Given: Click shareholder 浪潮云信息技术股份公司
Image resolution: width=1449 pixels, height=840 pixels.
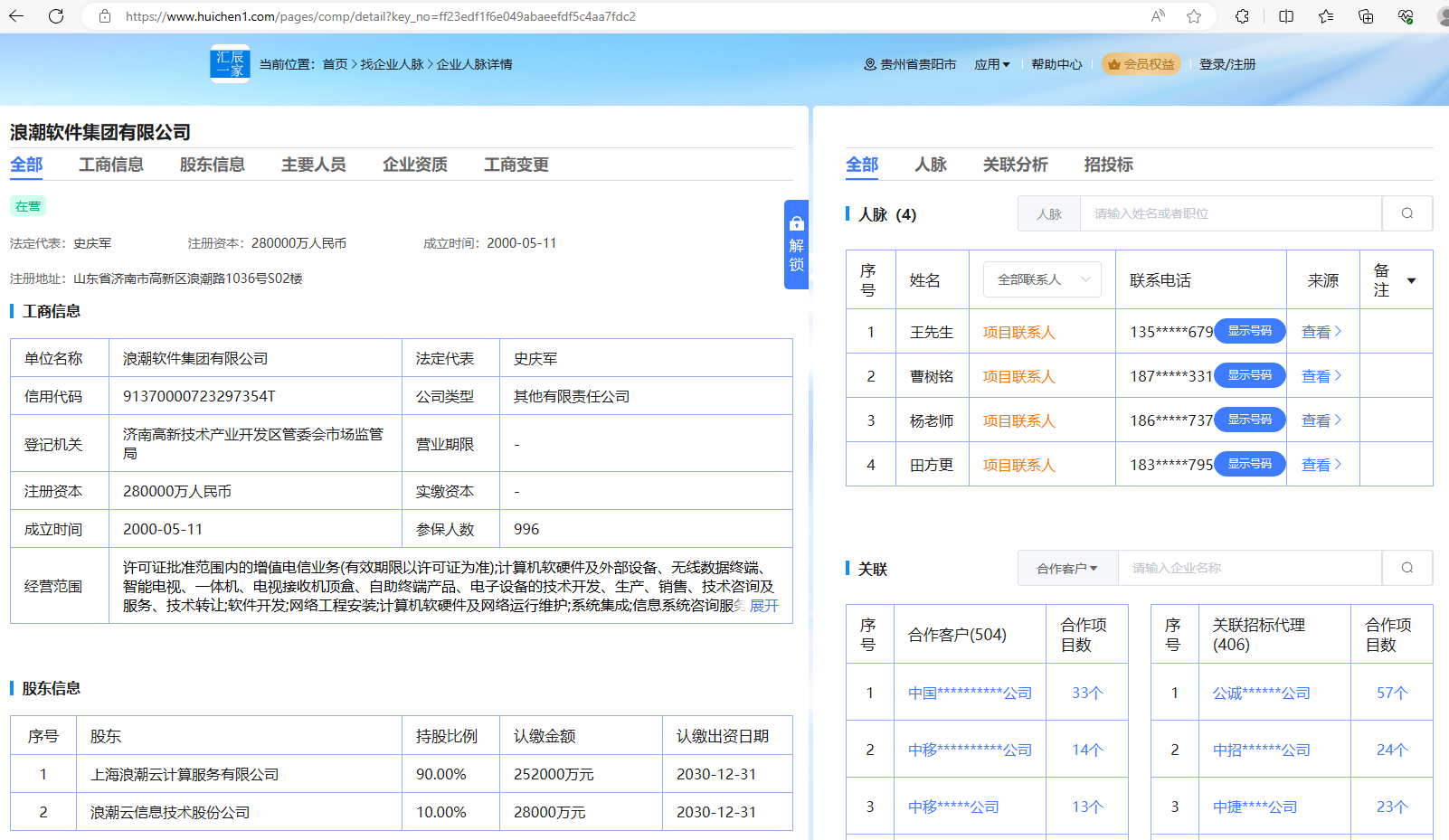Looking at the screenshot, I should click(x=170, y=812).
